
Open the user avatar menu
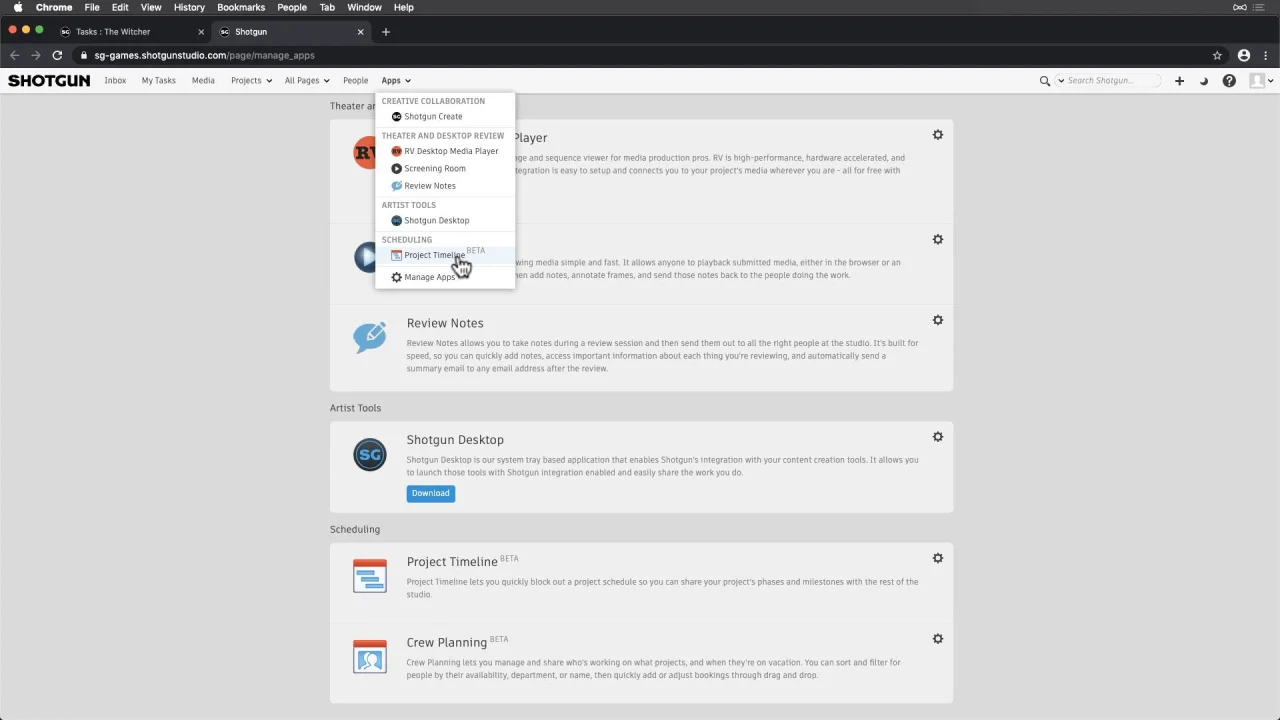pyautogui.click(x=1262, y=81)
